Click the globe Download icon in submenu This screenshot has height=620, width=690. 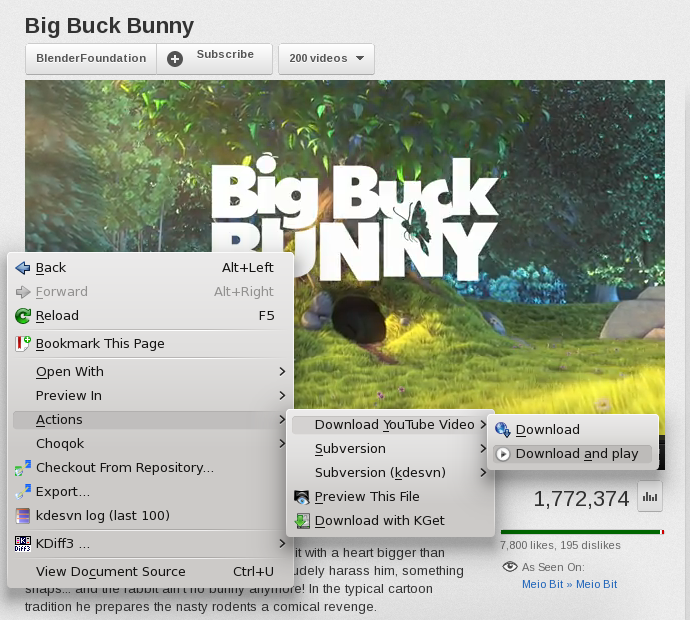click(503, 429)
